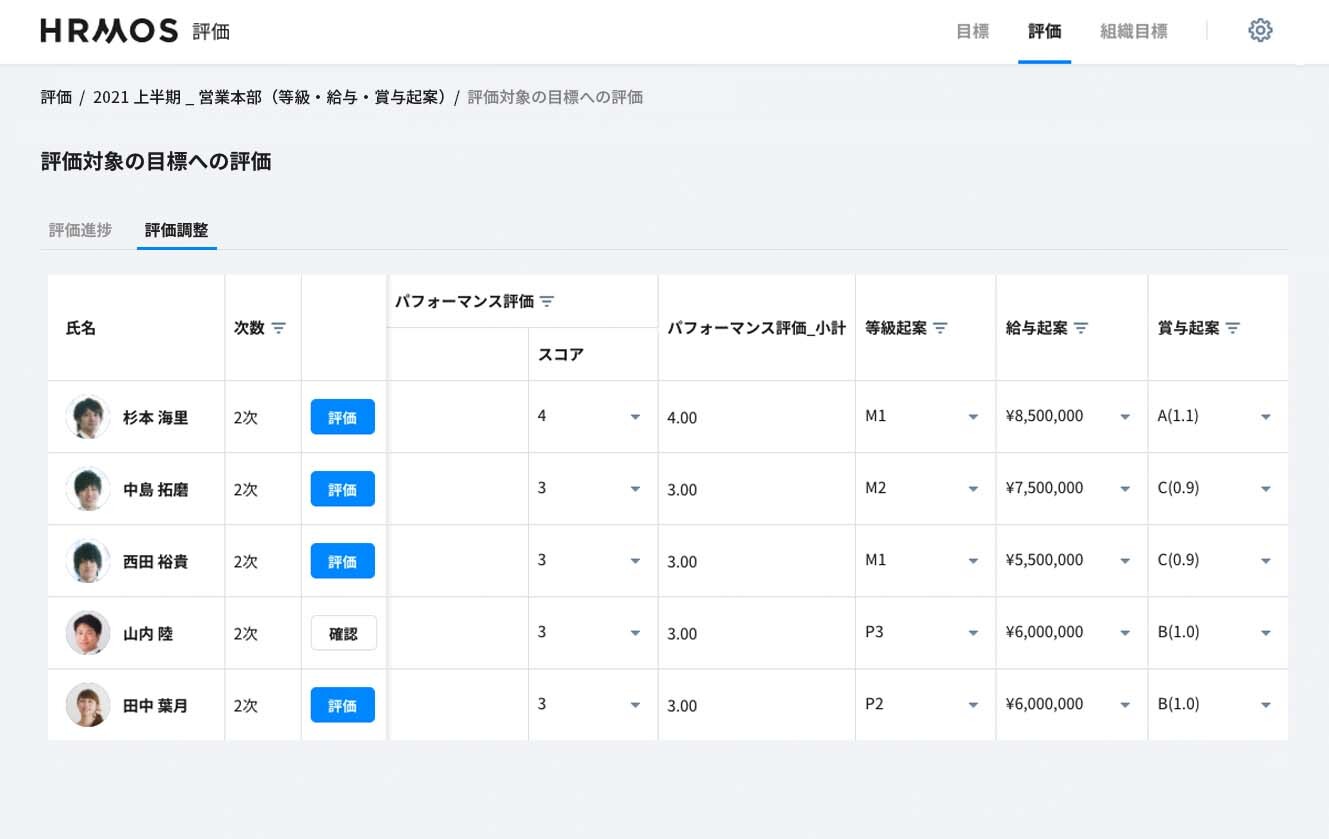Open the P3 grade dropdown for 山内 陸
Screen dimensions: 1329x839
pos(972,633)
